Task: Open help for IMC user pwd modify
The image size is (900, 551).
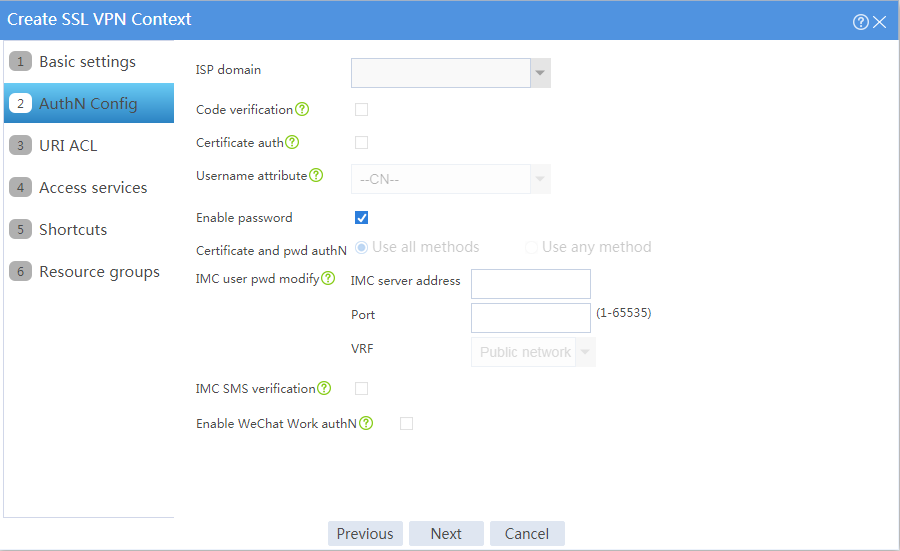Action: tap(328, 278)
